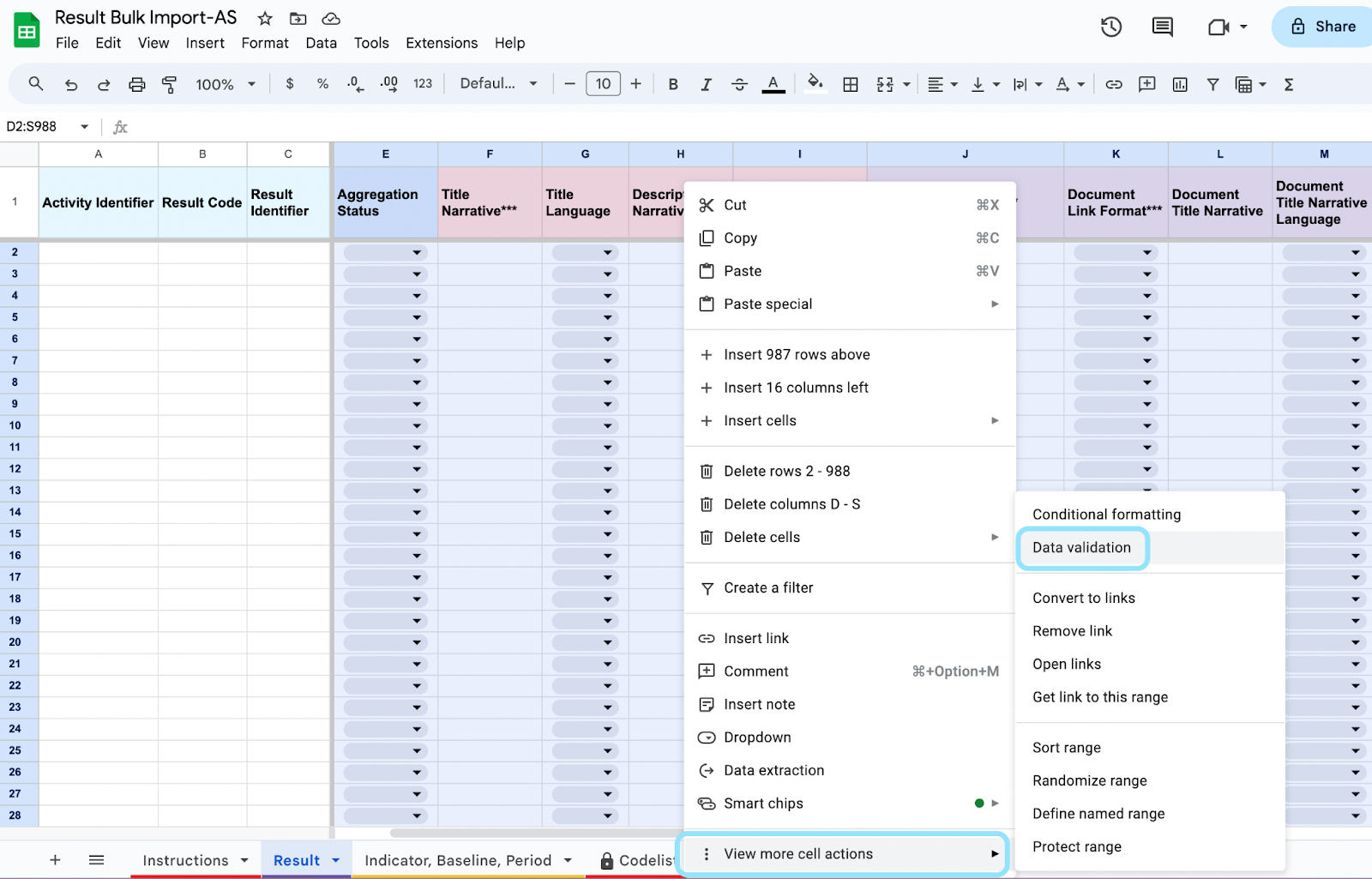Screen dimensions: 1372x879
Task: Apply bold formatting
Action: pyautogui.click(x=673, y=84)
